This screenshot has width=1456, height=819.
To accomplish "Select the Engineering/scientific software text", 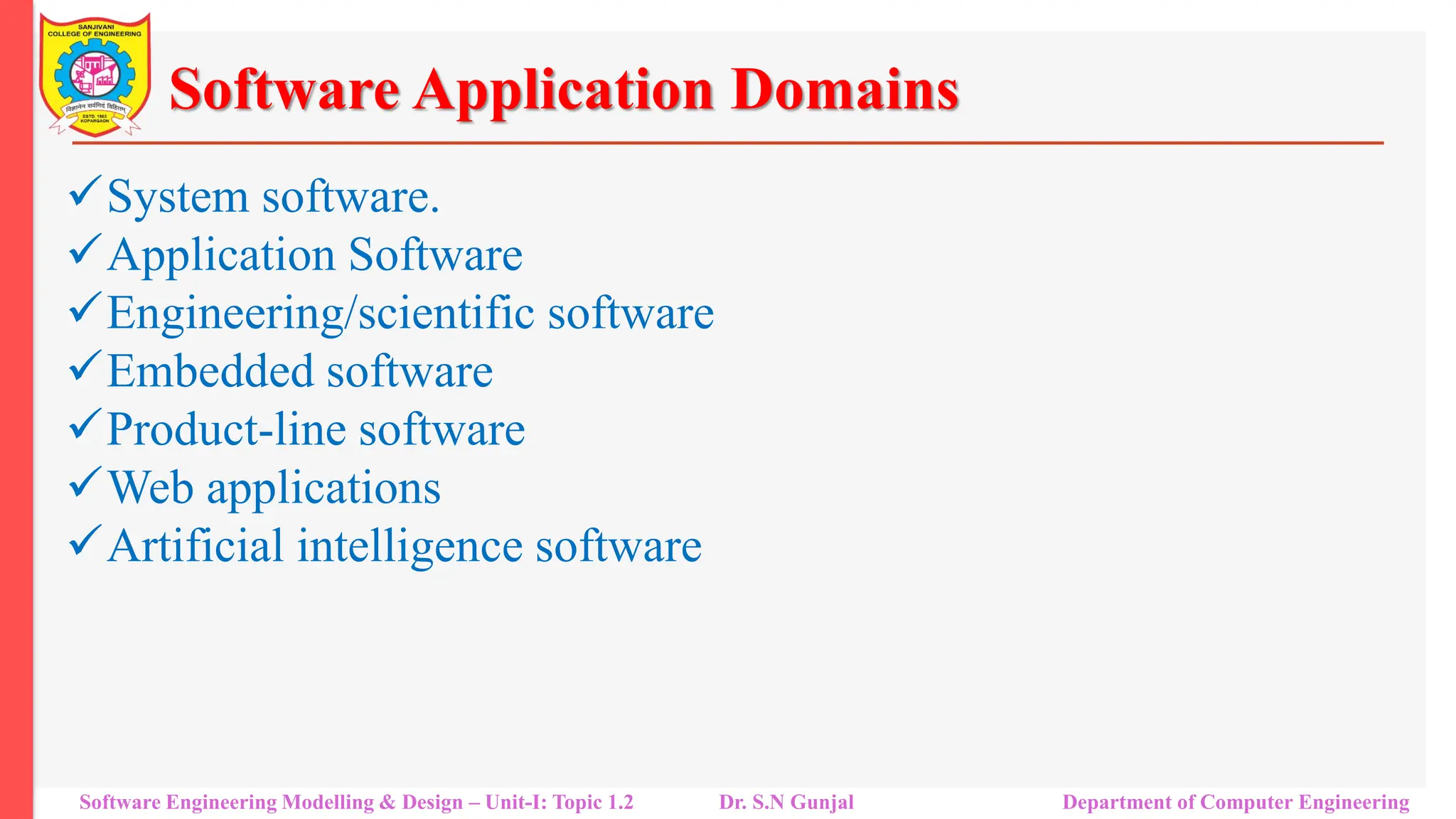I will coord(410,314).
